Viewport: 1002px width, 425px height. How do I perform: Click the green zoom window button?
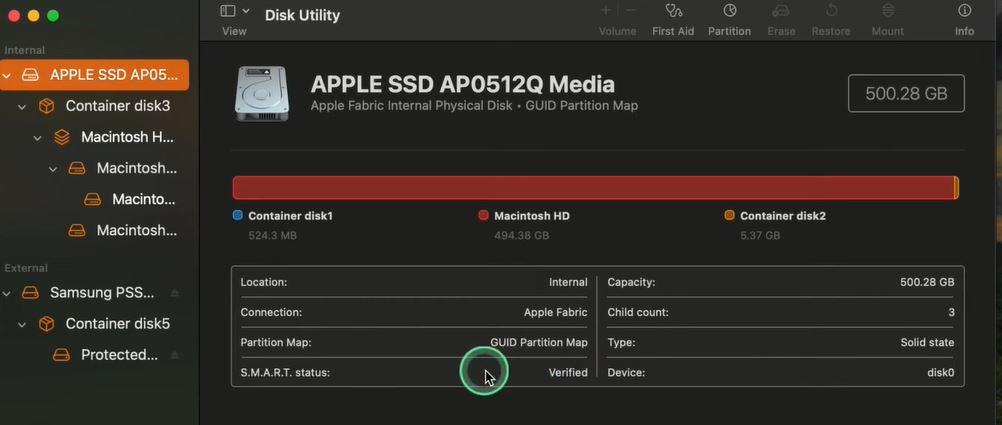point(53,16)
